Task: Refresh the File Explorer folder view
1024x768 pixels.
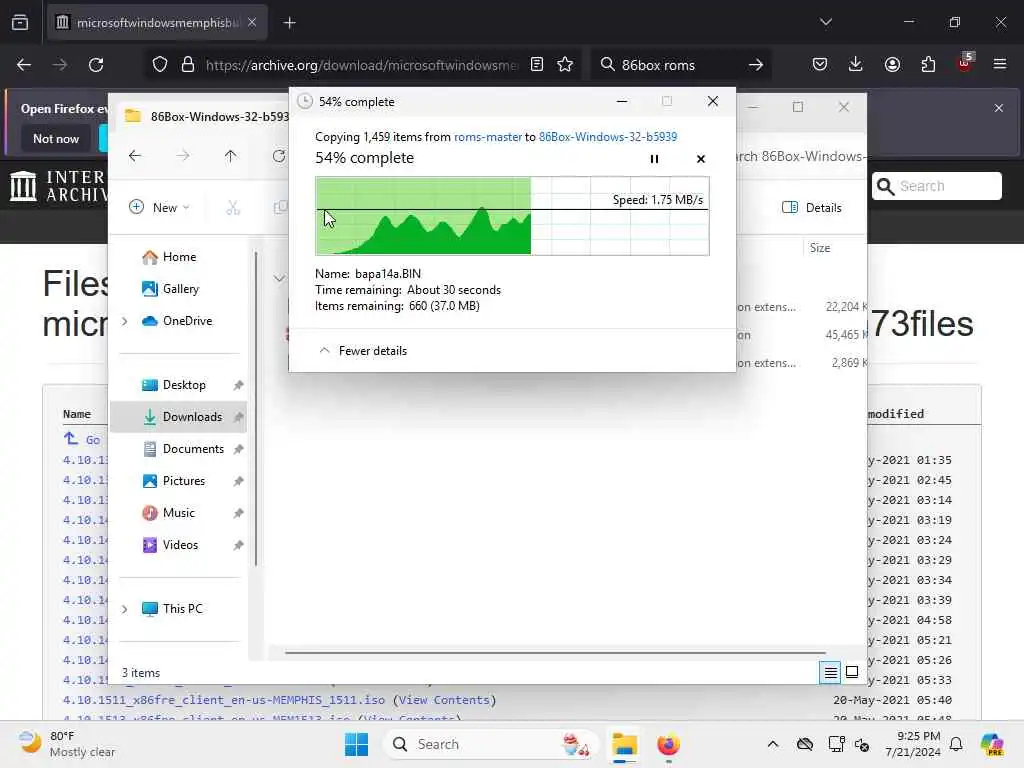Action: pos(279,155)
